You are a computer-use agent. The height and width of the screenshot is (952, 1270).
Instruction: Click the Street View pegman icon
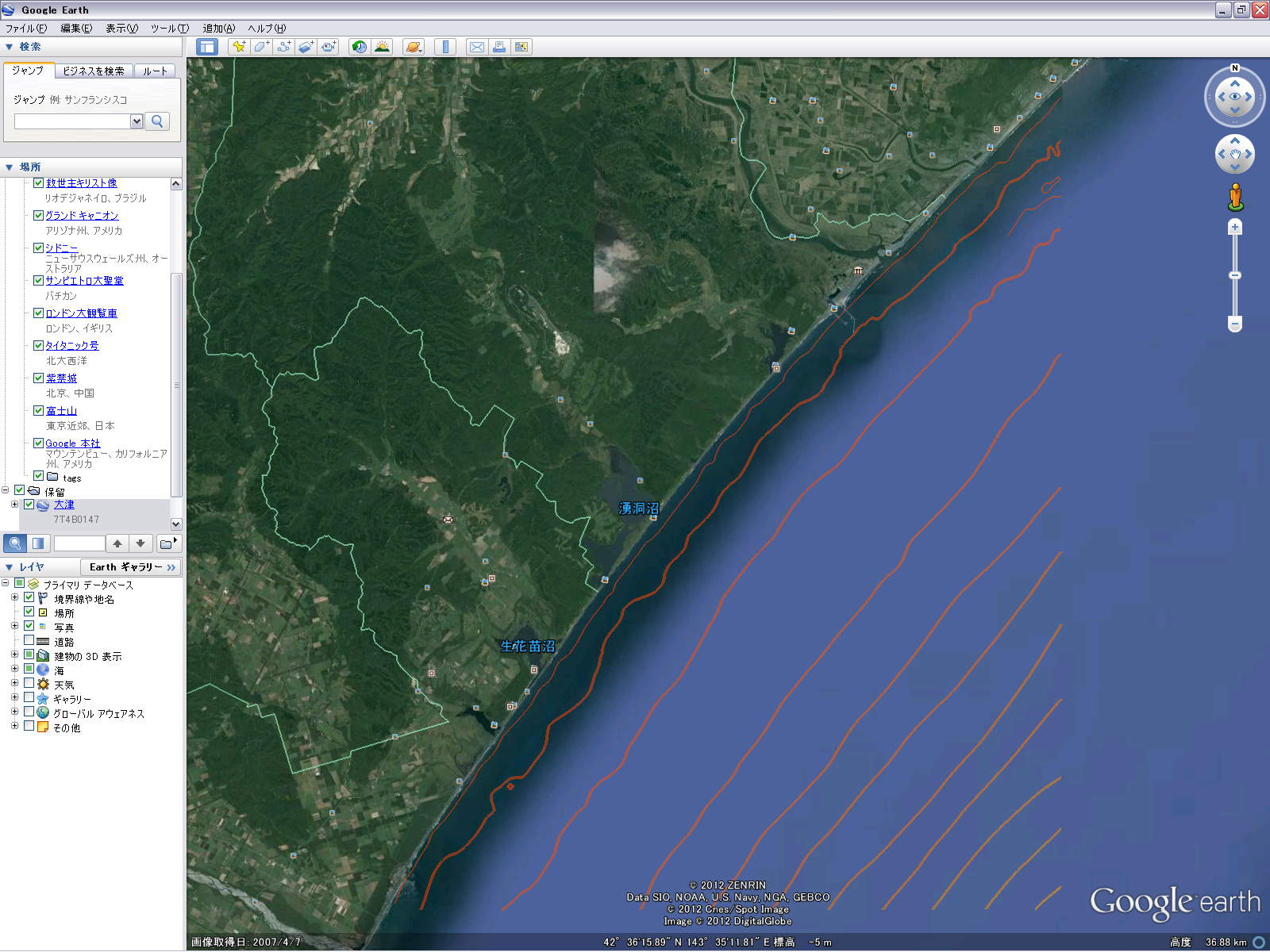click(1235, 197)
